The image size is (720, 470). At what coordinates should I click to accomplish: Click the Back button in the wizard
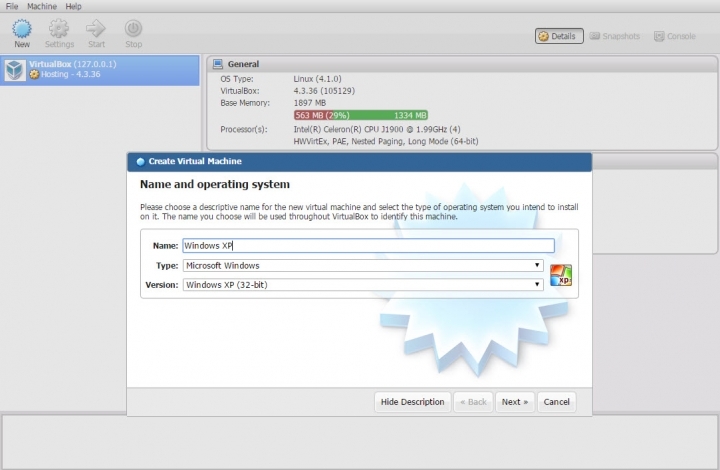[473, 402]
